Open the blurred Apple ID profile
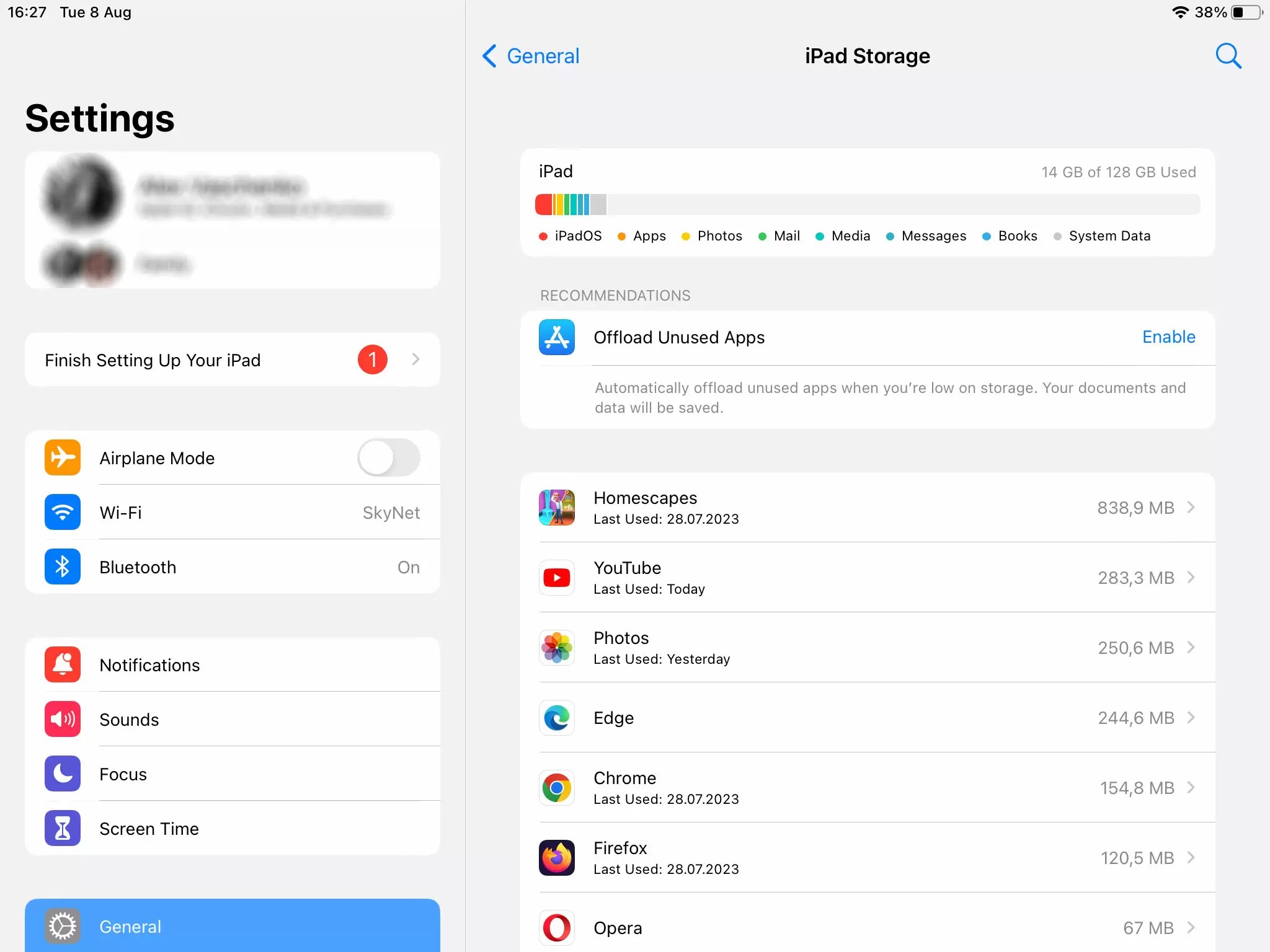 (x=233, y=195)
